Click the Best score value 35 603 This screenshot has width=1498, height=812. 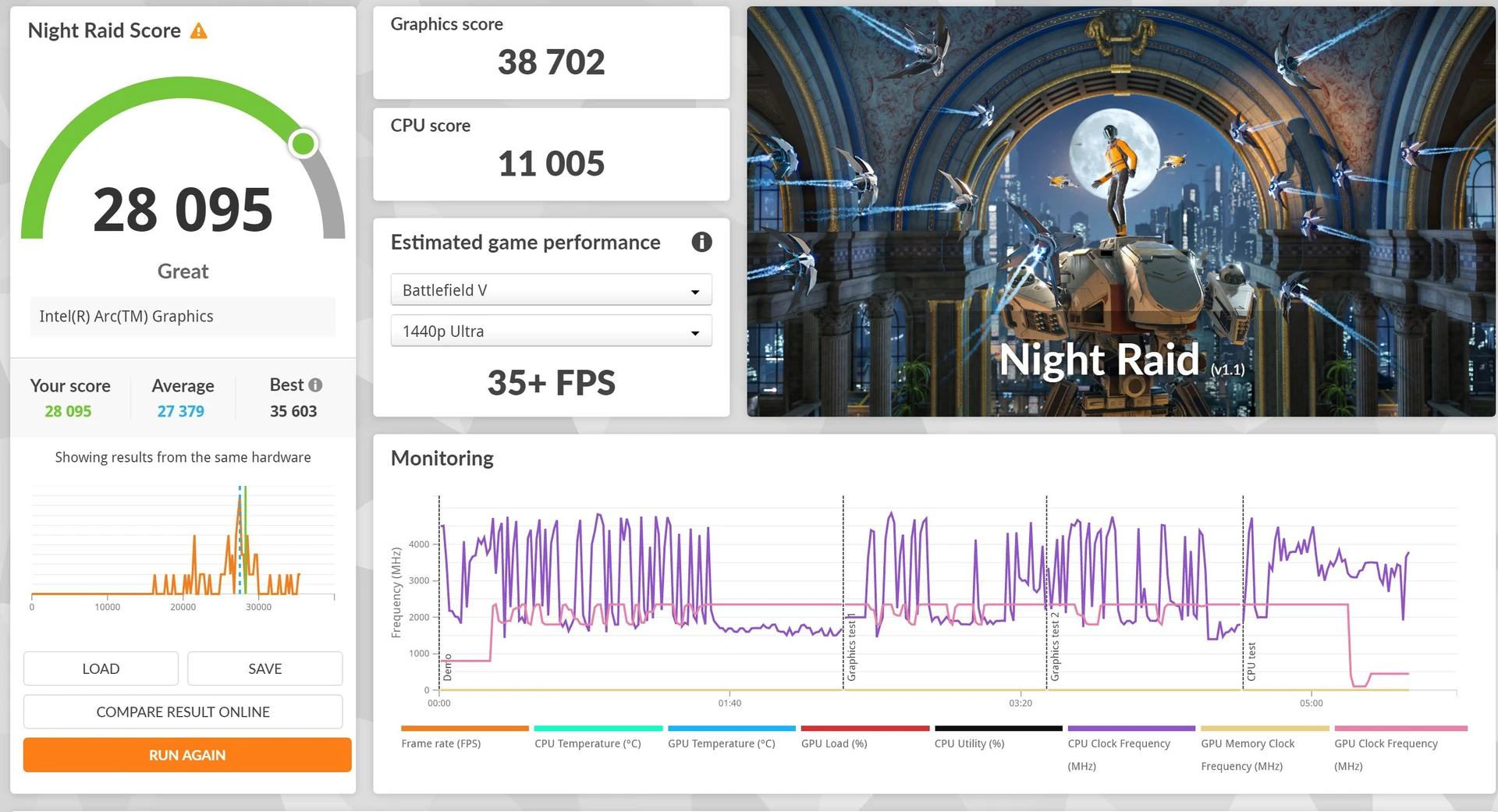point(293,411)
